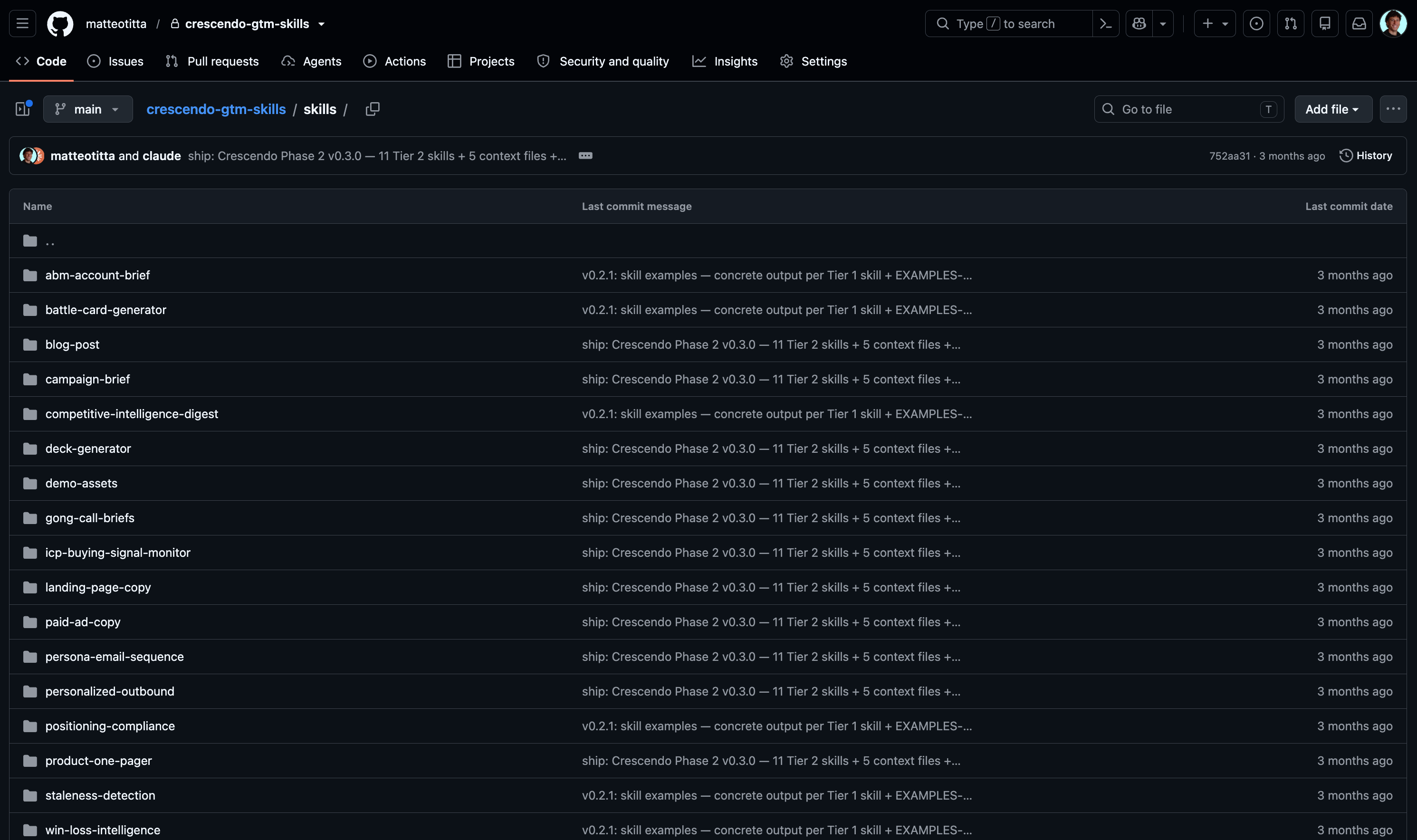The width and height of the screenshot is (1417, 840).
Task: Go to the crescendo-gtm-skills breadcrumb root
Action: pos(216,109)
